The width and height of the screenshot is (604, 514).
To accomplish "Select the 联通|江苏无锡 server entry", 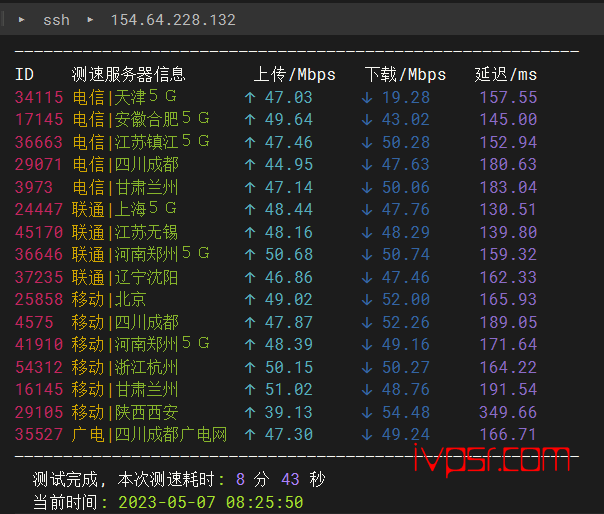I will click(x=125, y=232).
